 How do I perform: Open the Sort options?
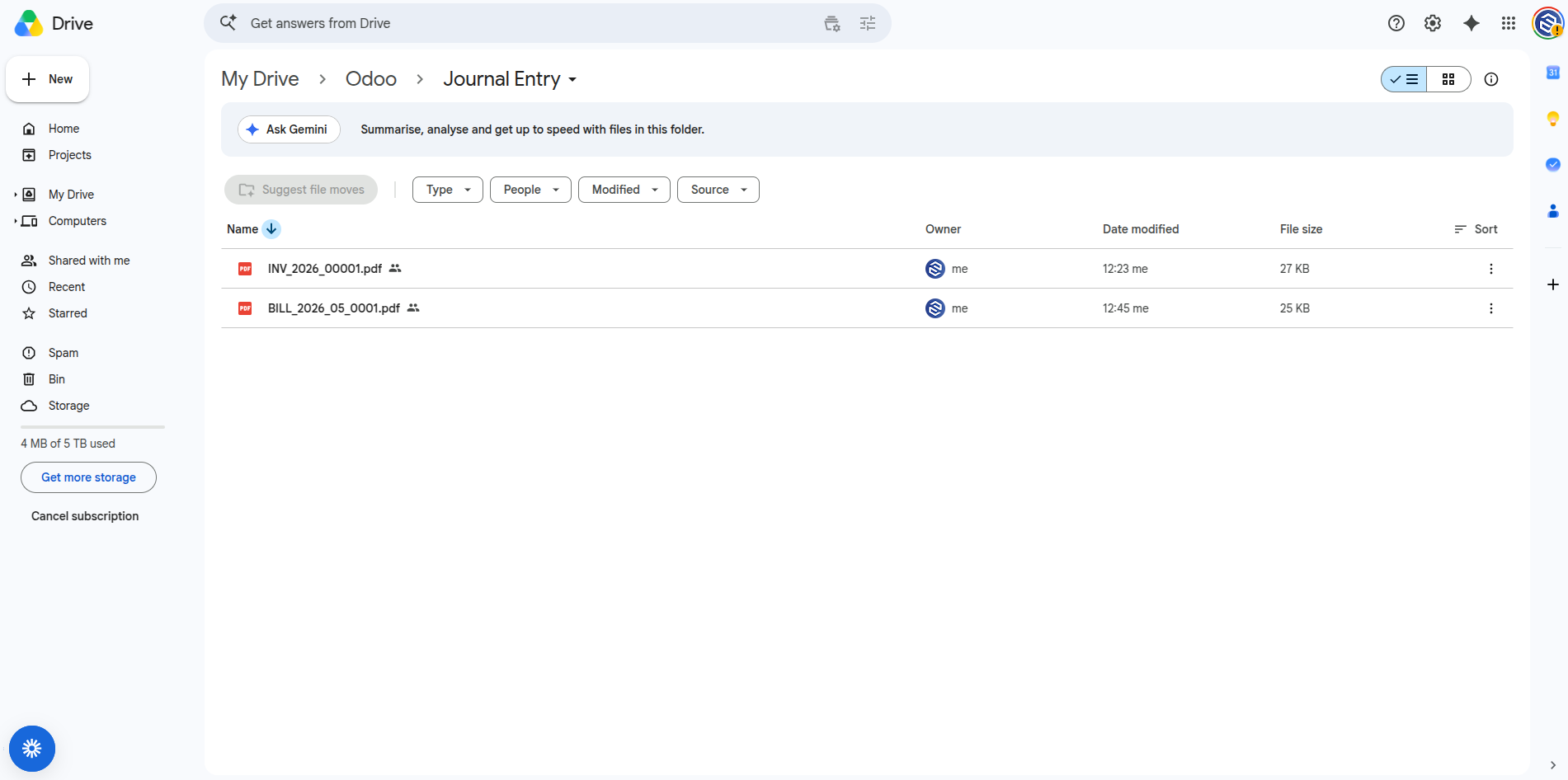point(1476,229)
